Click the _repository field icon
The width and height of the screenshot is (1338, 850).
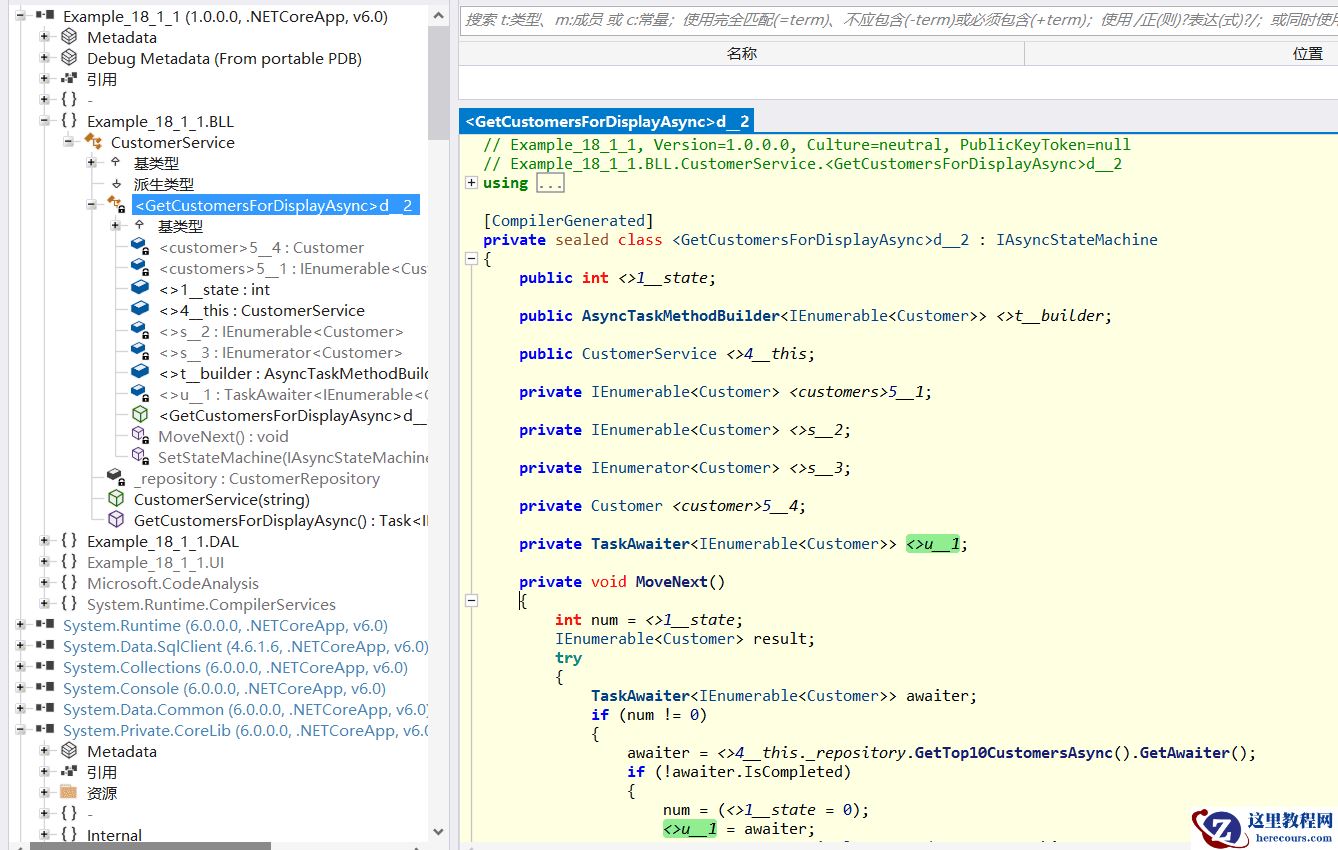pyautogui.click(x=117, y=478)
